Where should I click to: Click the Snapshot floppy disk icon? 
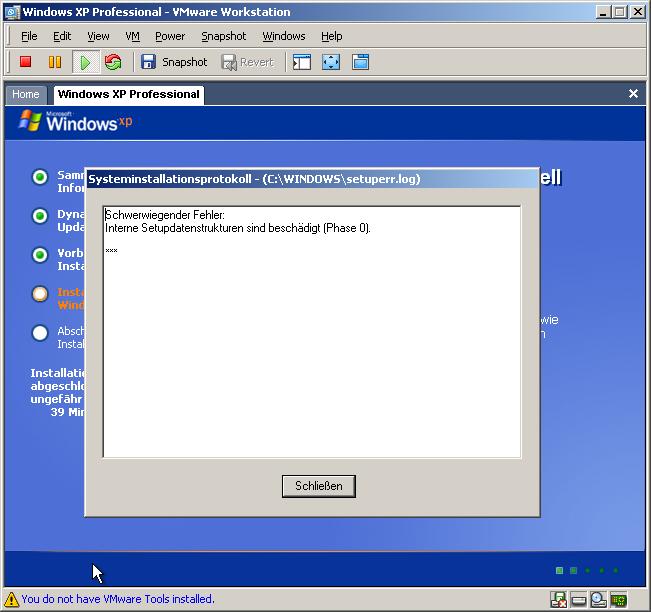[x=148, y=62]
